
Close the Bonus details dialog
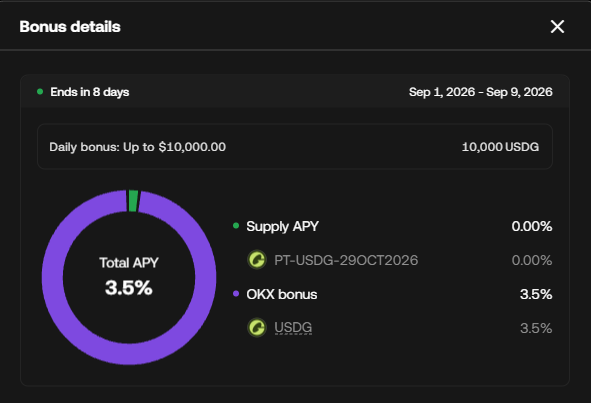pos(557,27)
